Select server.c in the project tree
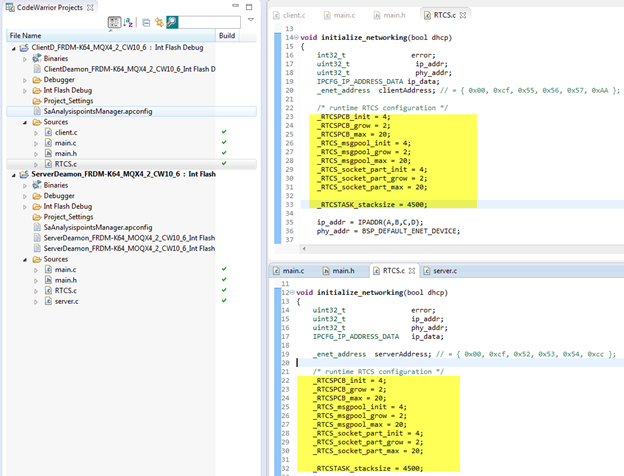Image resolution: width=624 pixels, height=476 pixels. [66, 301]
